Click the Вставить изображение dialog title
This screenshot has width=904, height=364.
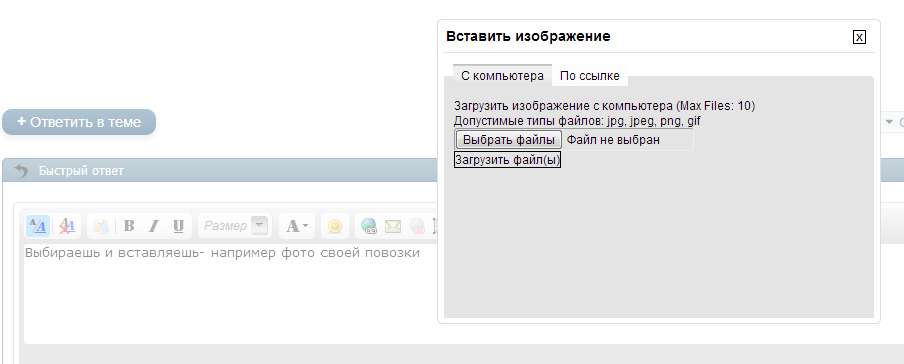(528, 36)
